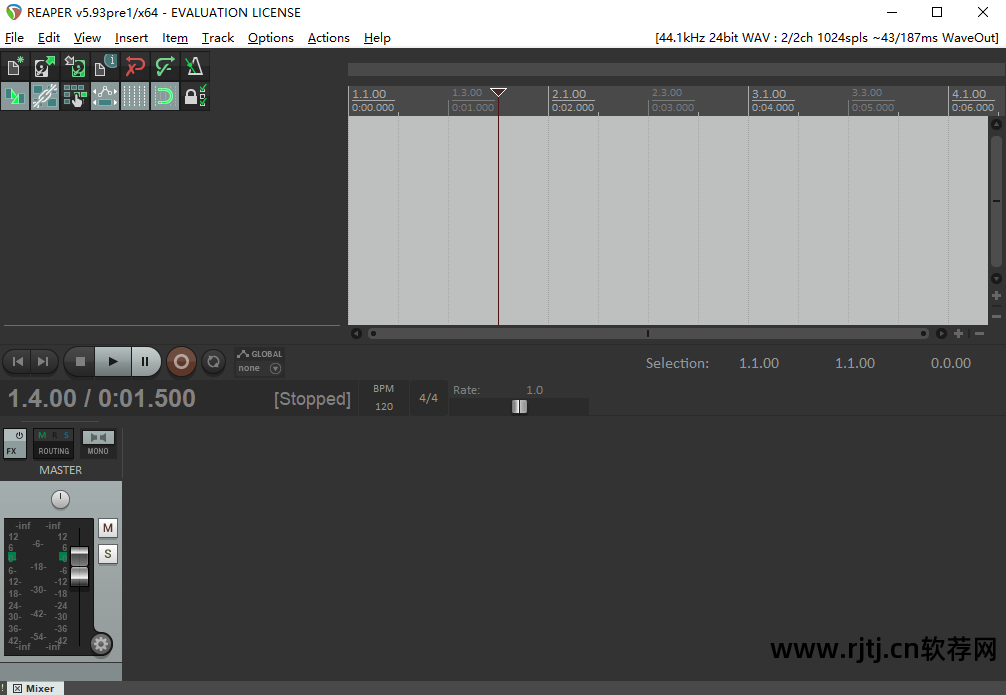Click the 1.4.00 / 0:01.500 time display
Viewport: 1006px width, 695px height.
pos(101,399)
